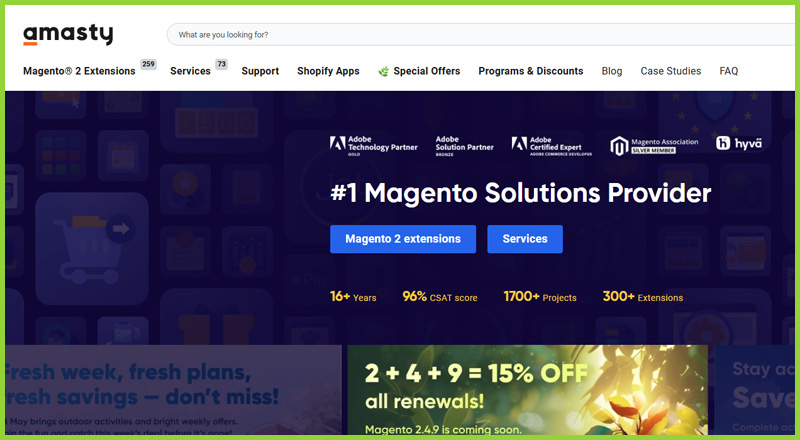Open Programs & Discounts menu
800x440 pixels.
pos(531,71)
